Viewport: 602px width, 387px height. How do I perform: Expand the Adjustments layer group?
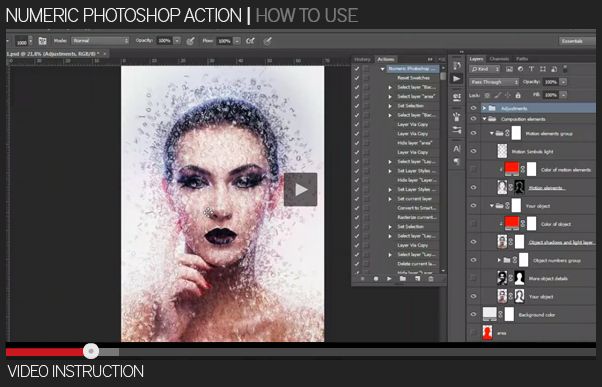484,108
